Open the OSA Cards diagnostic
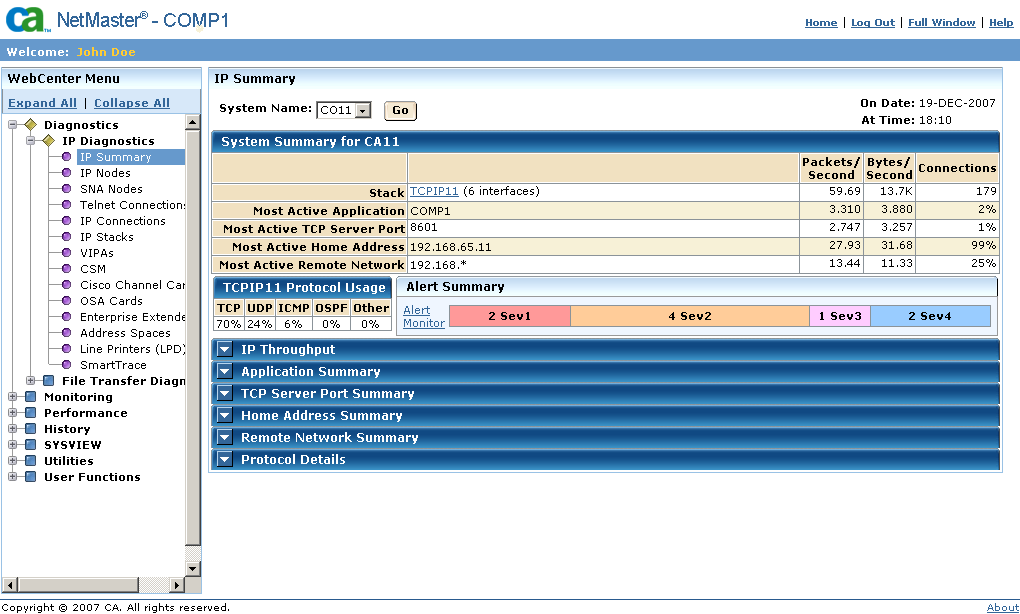Image resolution: width=1020 pixels, height=614 pixels. coord(109,300)
